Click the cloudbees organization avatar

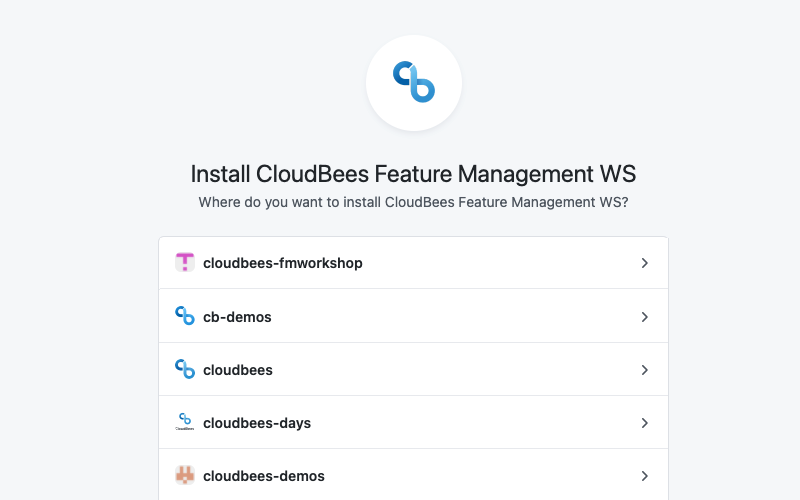185,369
